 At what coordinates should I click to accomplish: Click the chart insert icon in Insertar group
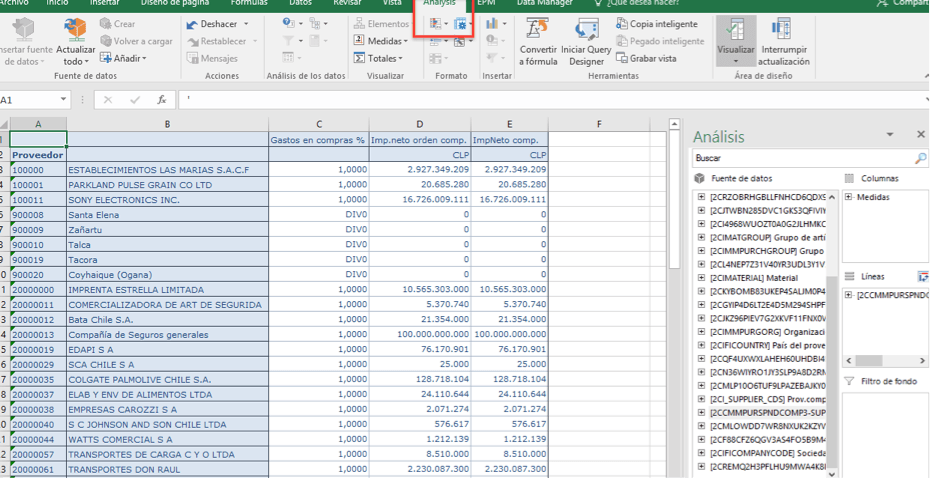(492, 24)
